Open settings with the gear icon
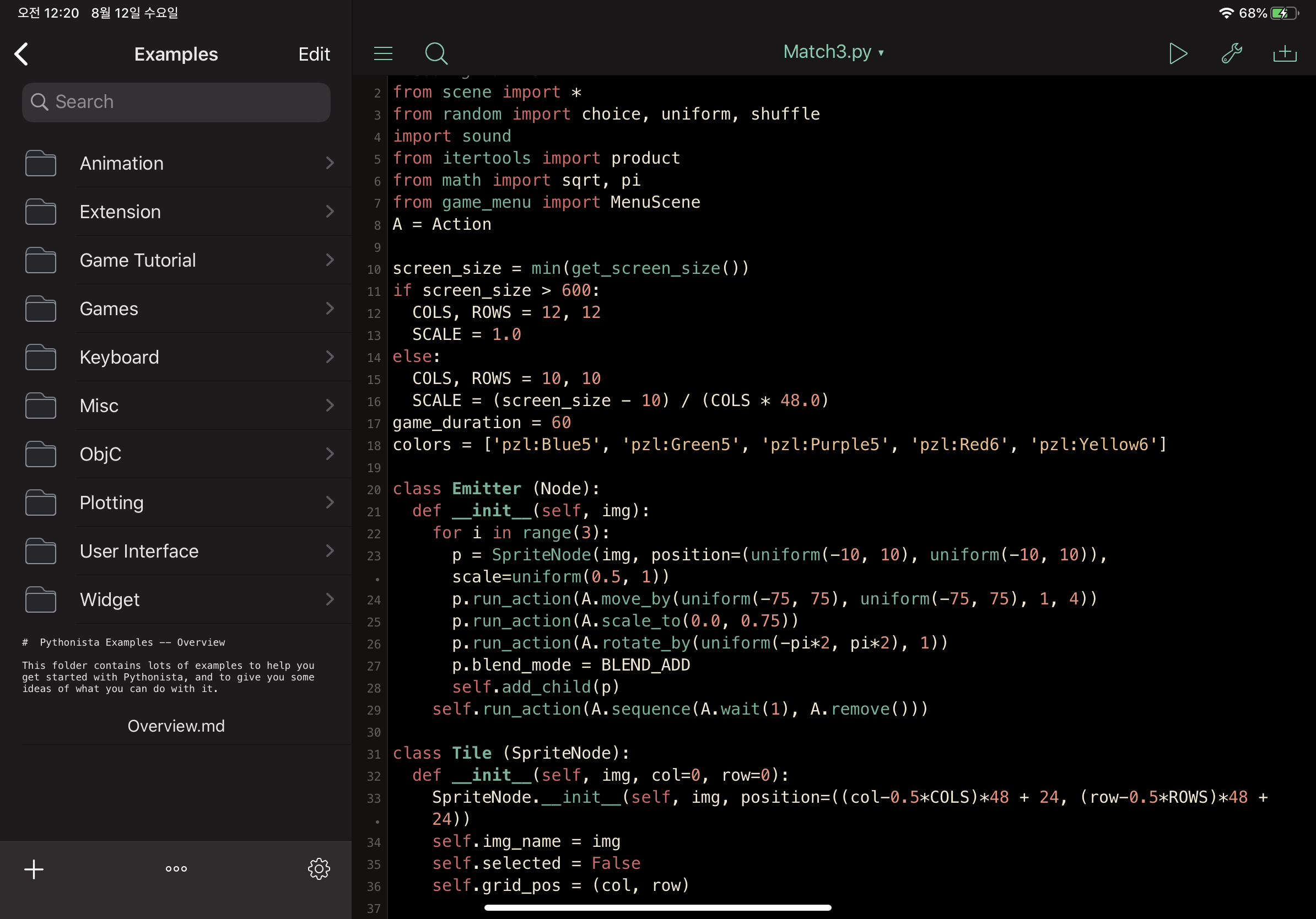Screen dimensions: 1316x919 (x=319, y=868)
